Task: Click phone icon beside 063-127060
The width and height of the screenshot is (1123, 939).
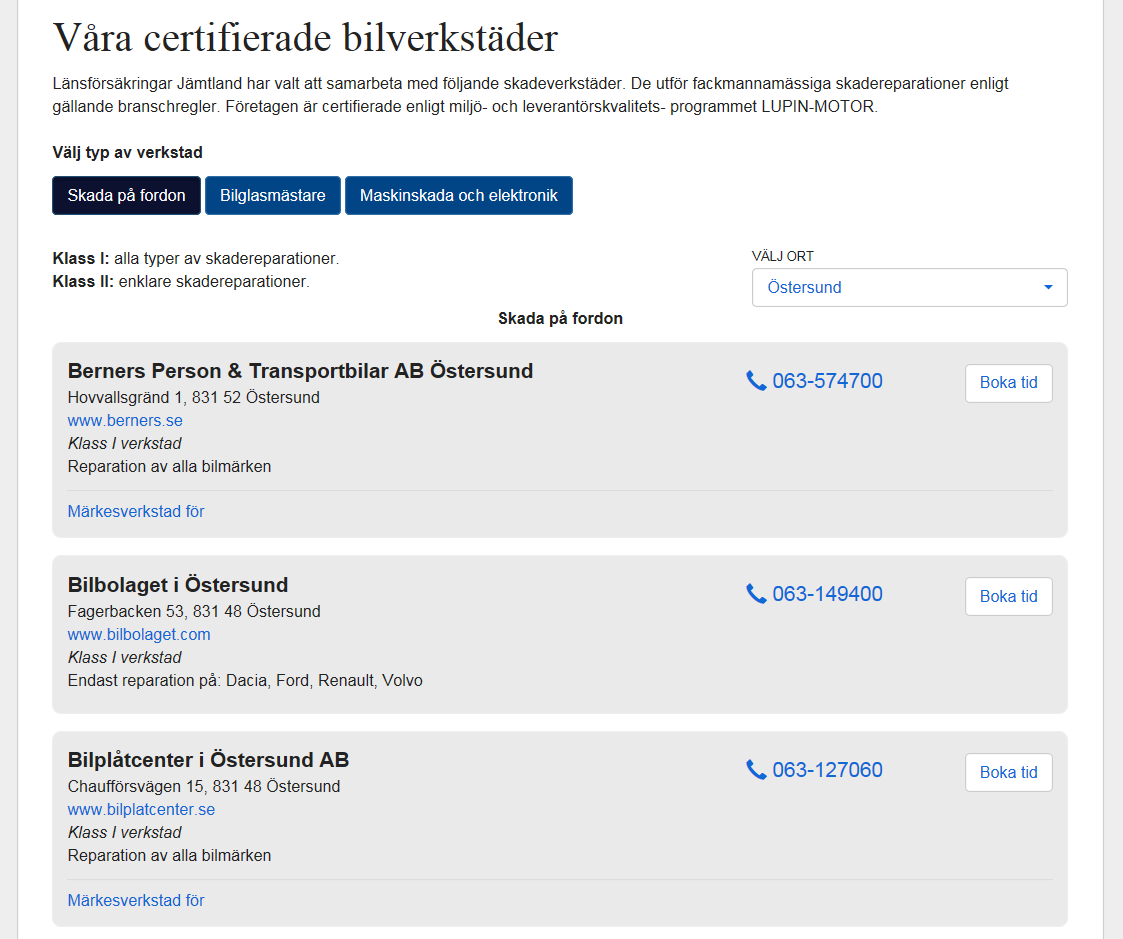Action: point(756,770)
